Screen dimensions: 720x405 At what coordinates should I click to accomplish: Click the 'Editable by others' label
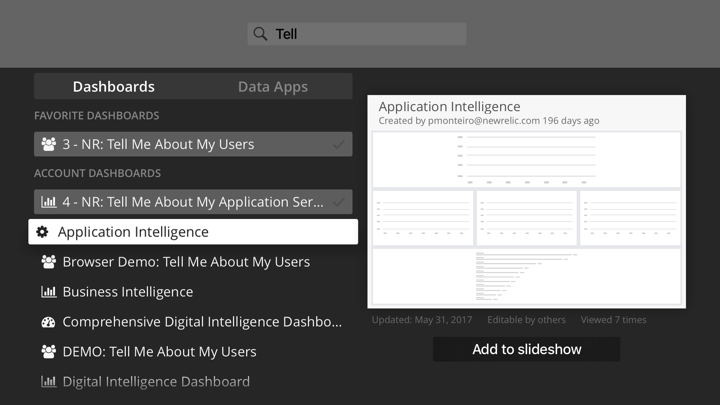click(x=526, y=320)
